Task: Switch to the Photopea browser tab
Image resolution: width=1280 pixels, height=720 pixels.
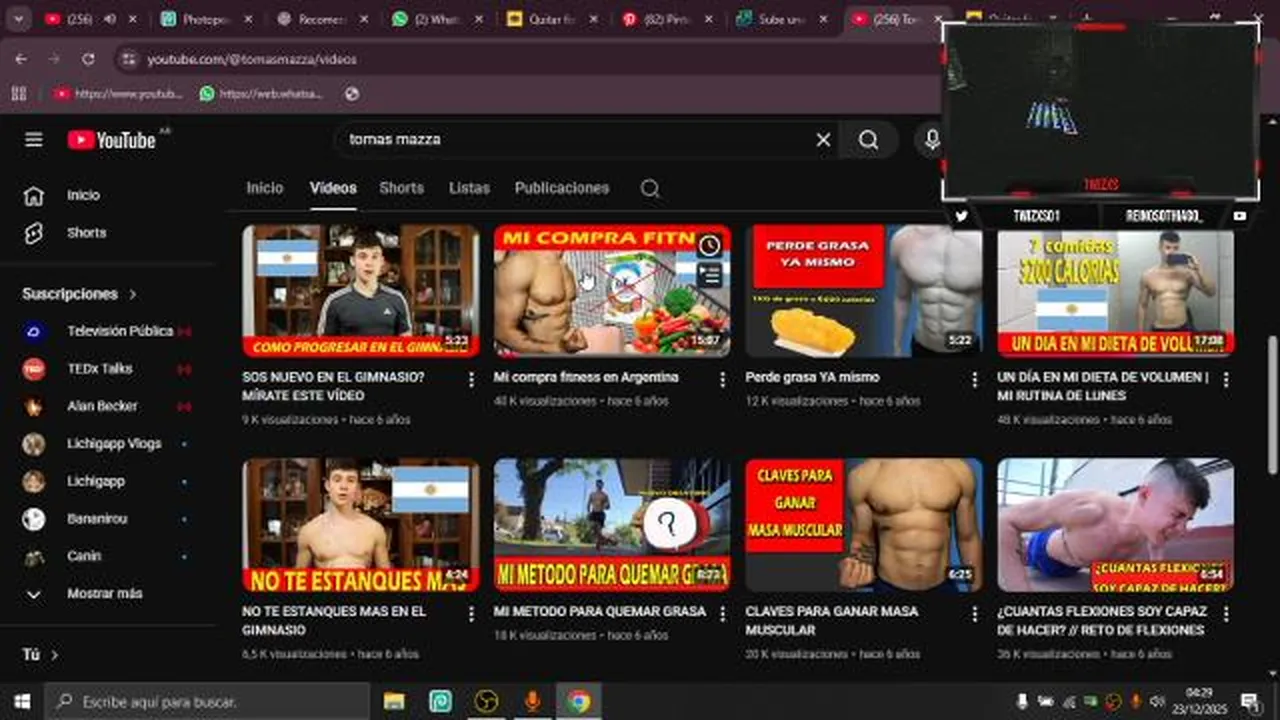Action: (206, 19)
